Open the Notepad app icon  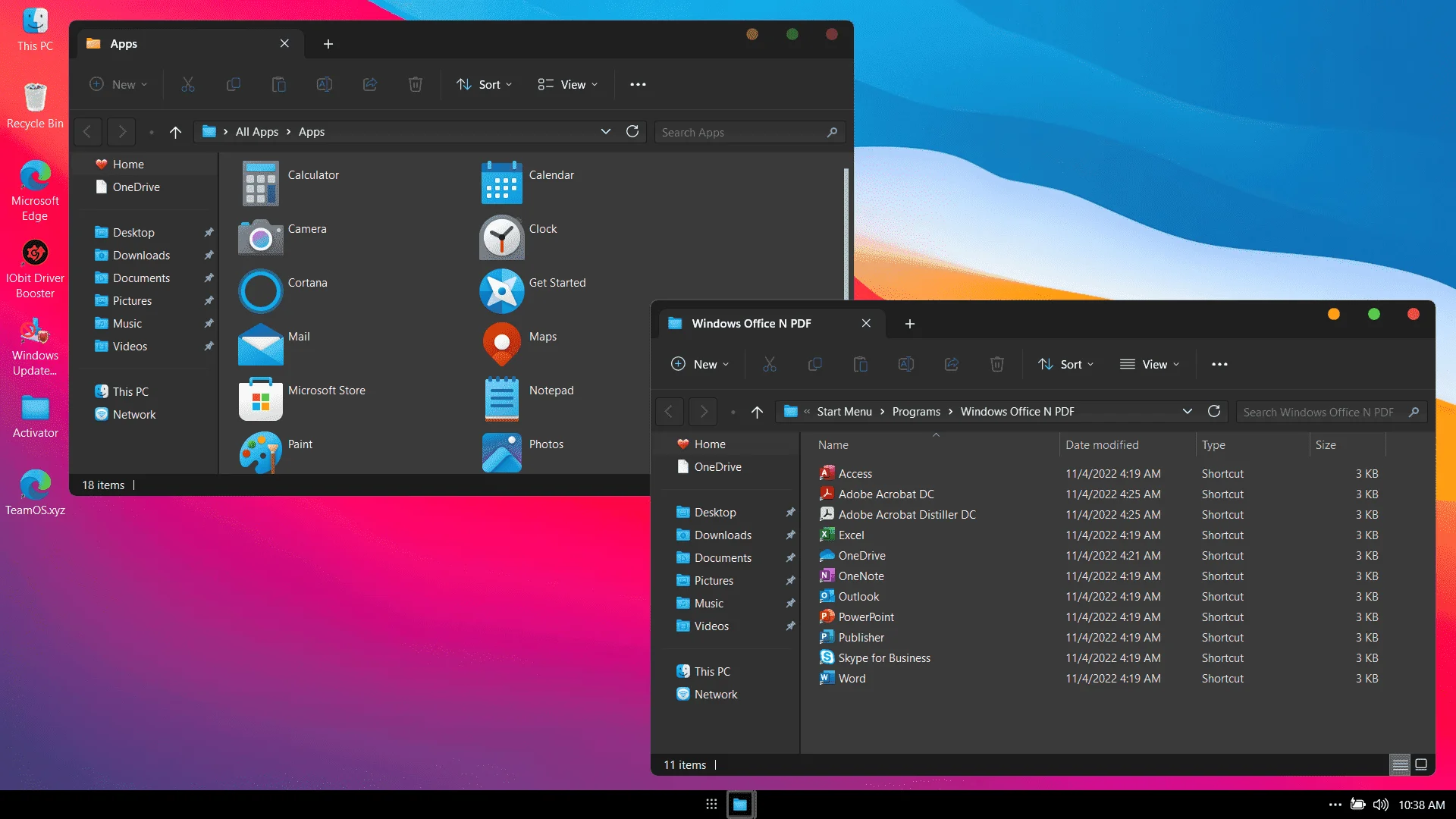(x=501, y=399)
